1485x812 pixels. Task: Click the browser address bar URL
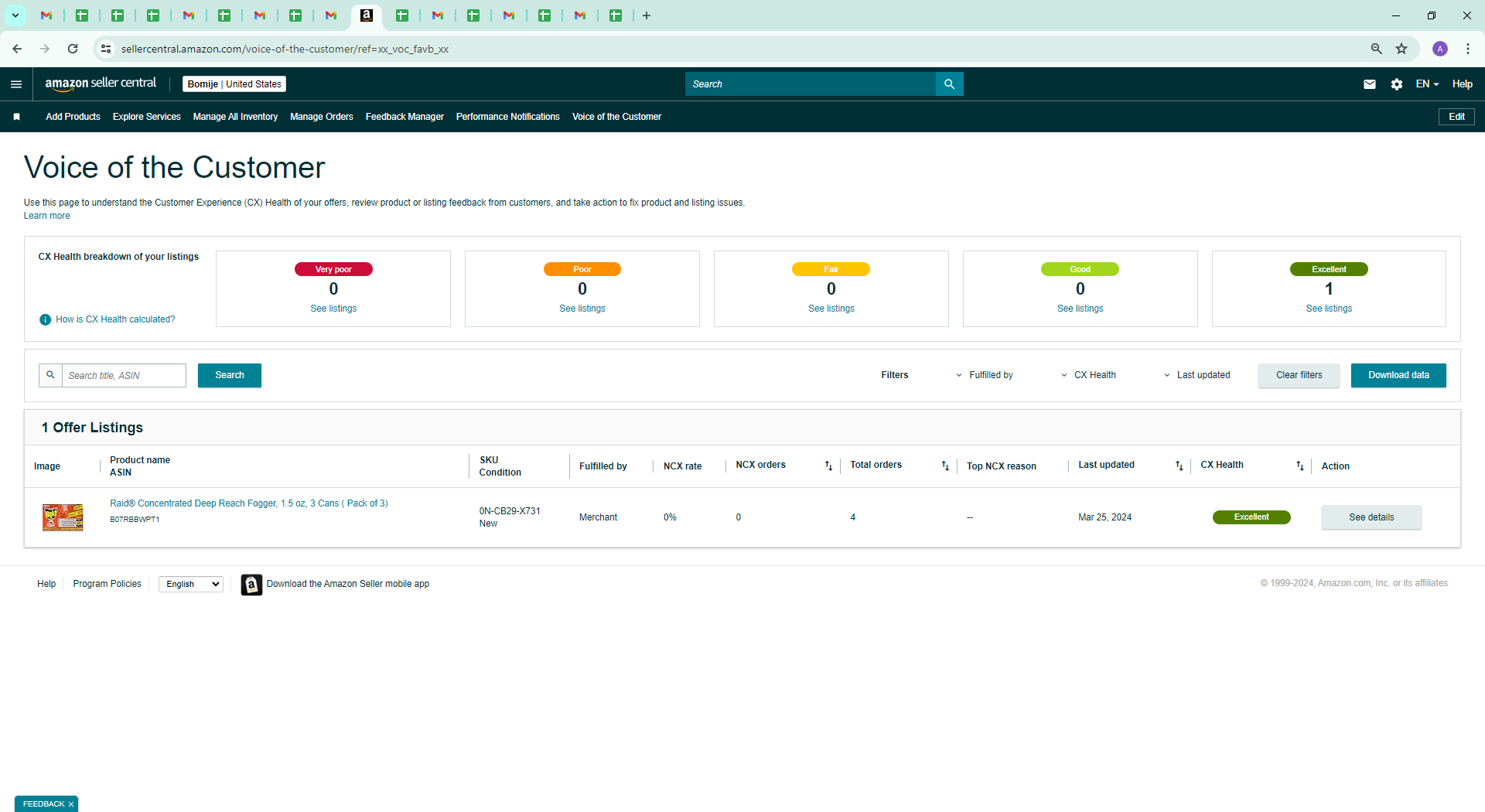[x=285, y=49]
